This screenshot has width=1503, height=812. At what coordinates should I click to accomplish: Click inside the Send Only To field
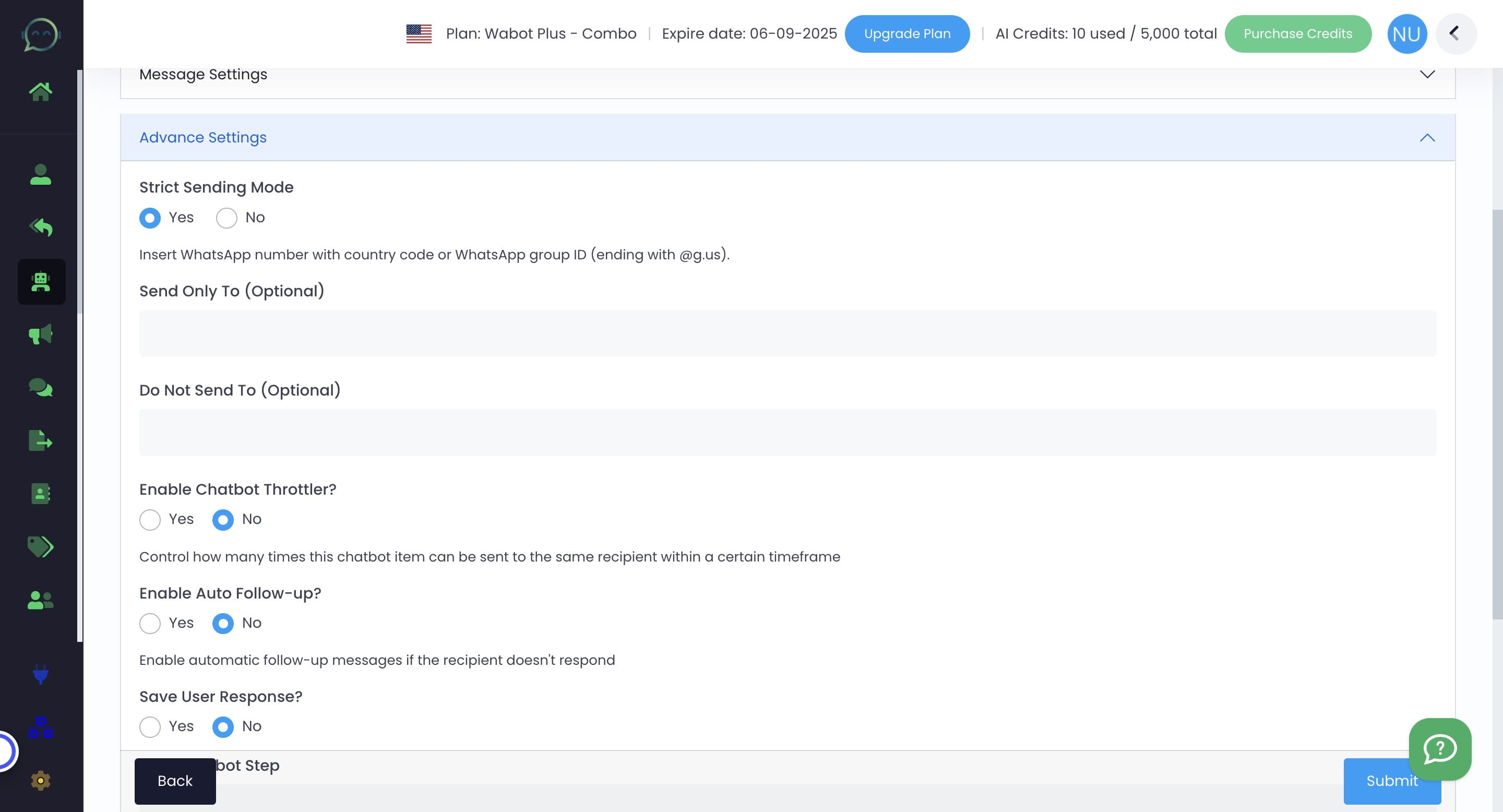pyautogui.click(x=787, y=332)
